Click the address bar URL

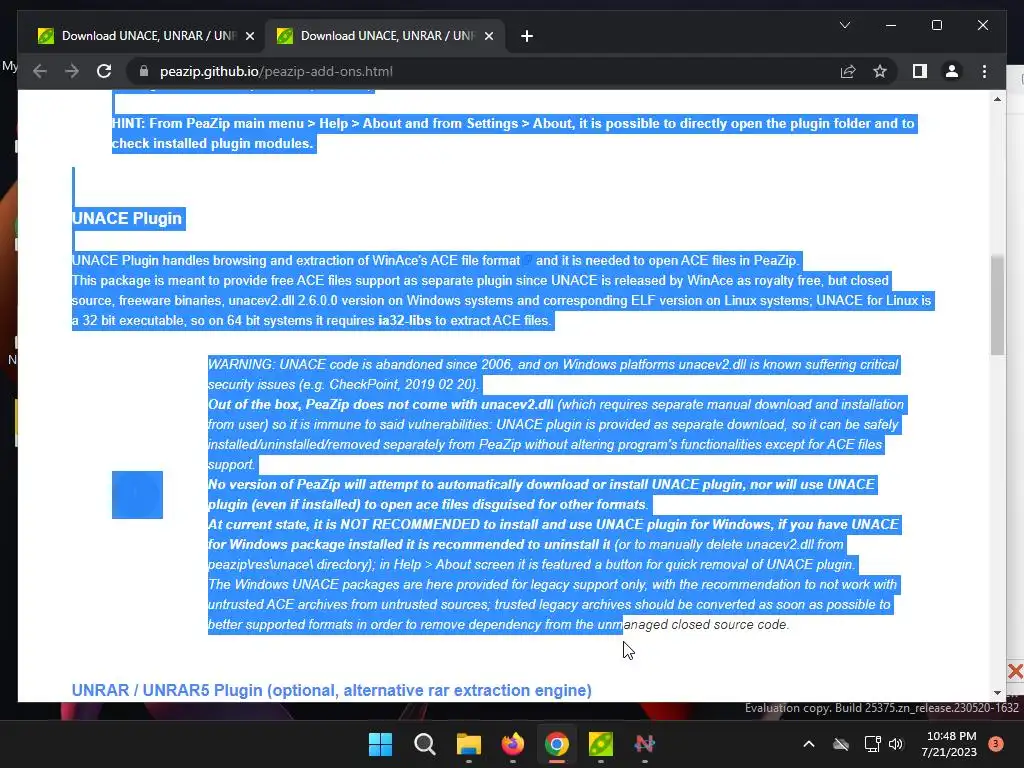(276, 71)
